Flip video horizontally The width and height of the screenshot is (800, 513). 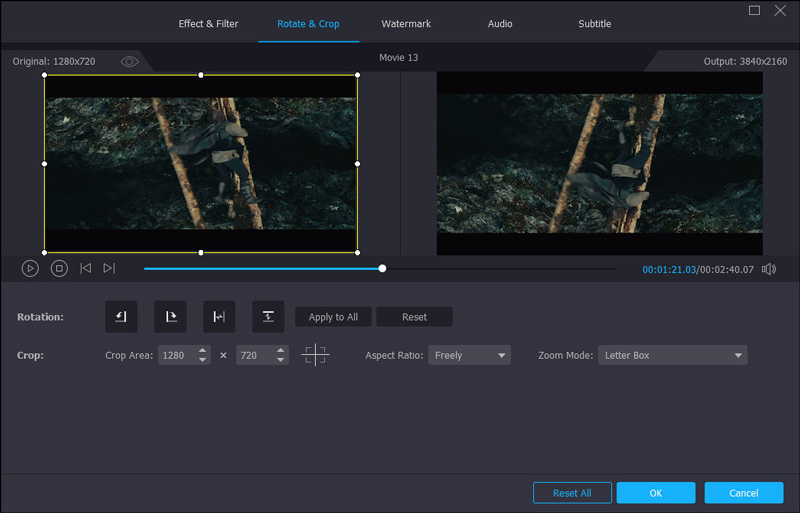coord(219,317)
